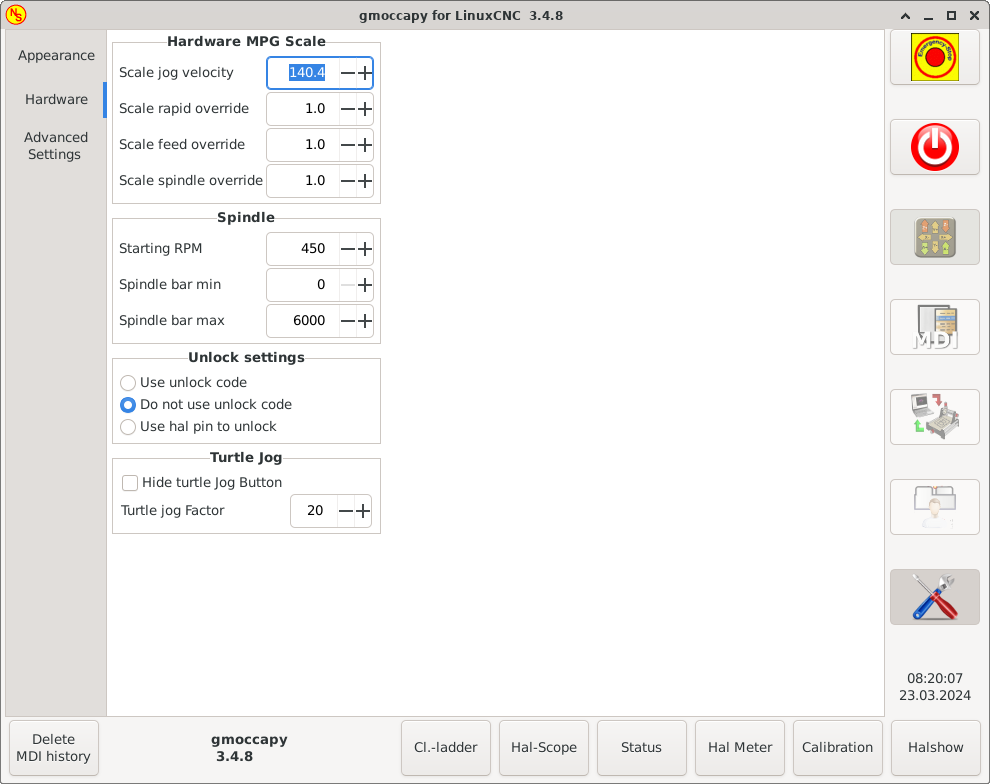Viewport: 990px width, 784px height.
Task: Increment the Turtle jog Factor
Action: [x=364, y=510]
